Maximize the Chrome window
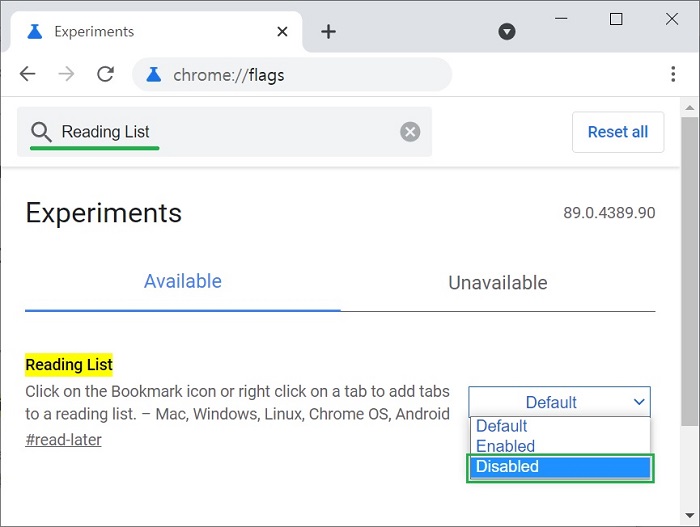The width and height of the screenshot is (700, 527). tap(616, 19)
